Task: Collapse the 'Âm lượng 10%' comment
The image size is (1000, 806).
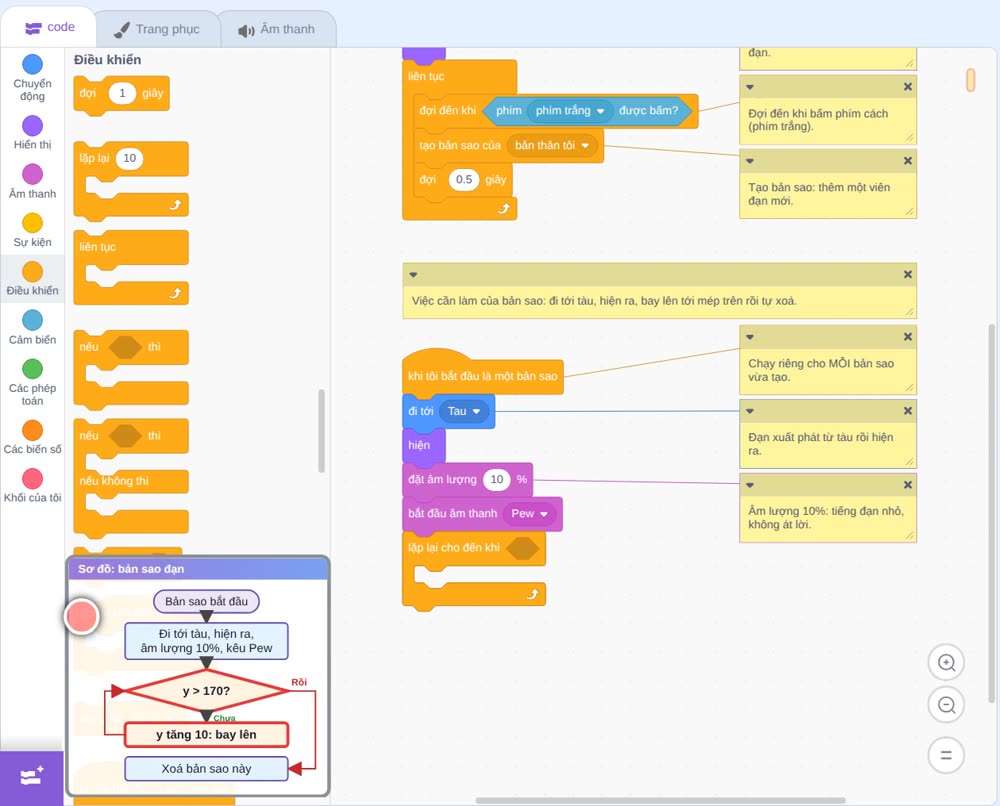Action: tap(750, 485)
